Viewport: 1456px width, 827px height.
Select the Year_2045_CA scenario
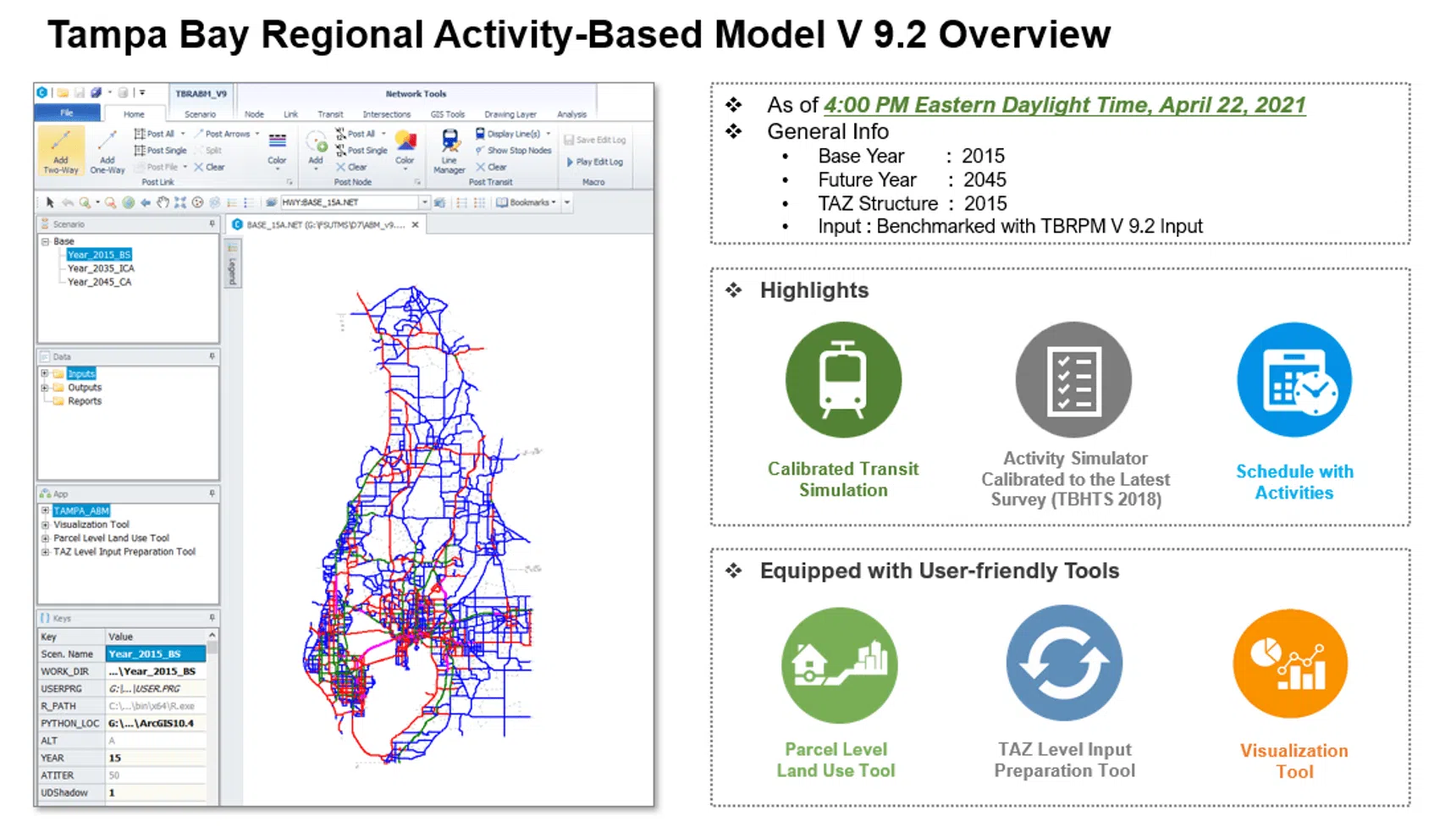(x=99, y=282)
